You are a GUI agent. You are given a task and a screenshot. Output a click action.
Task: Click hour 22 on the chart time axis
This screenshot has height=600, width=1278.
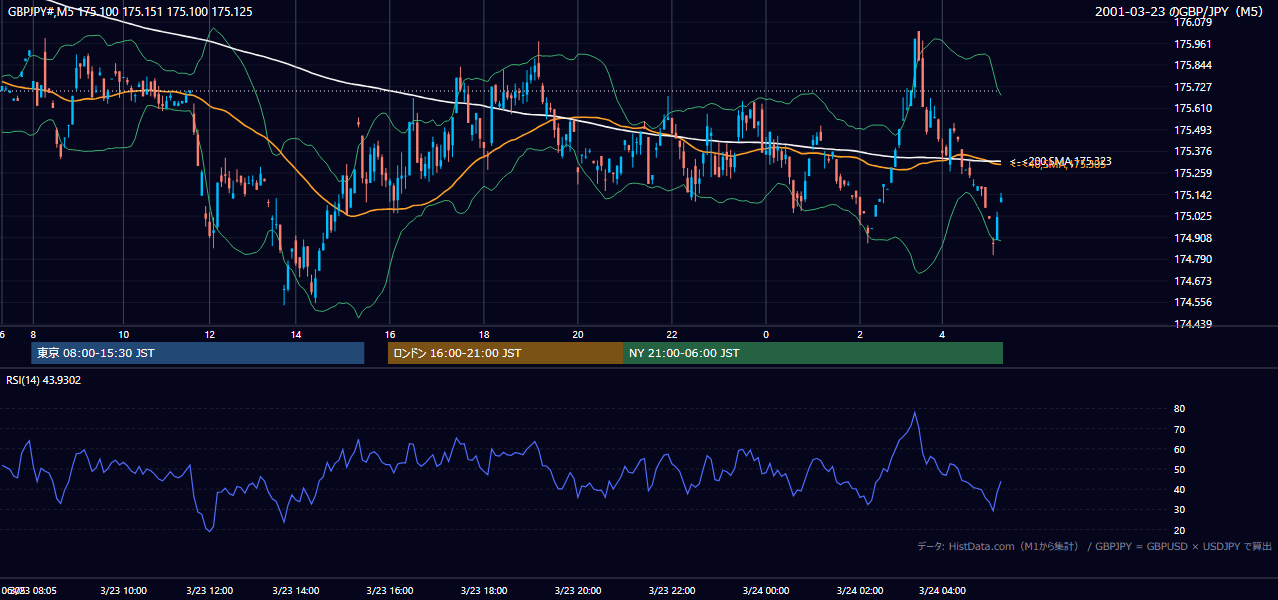tap(672, 334)
